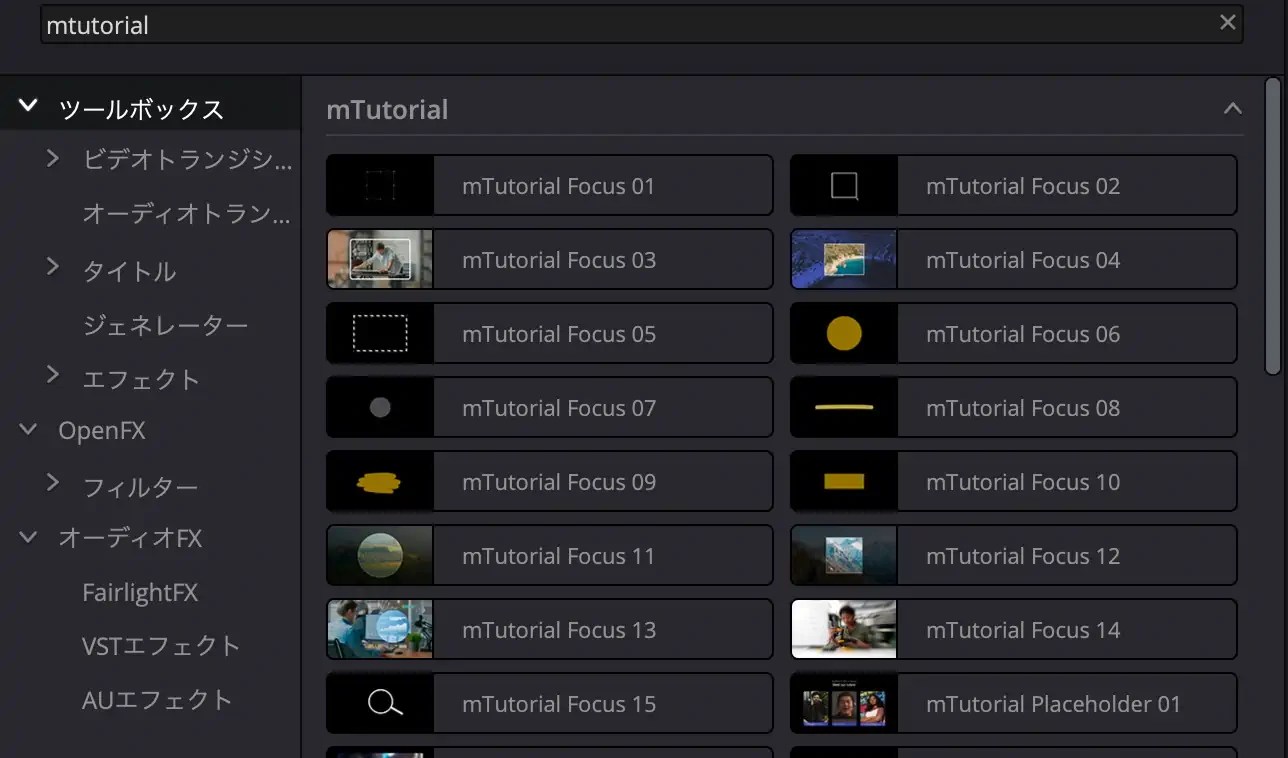Select the mTutorial Focus 10 text label
The width and height of the screenshot is (1288, 758).
click(x=1023, y=482)
